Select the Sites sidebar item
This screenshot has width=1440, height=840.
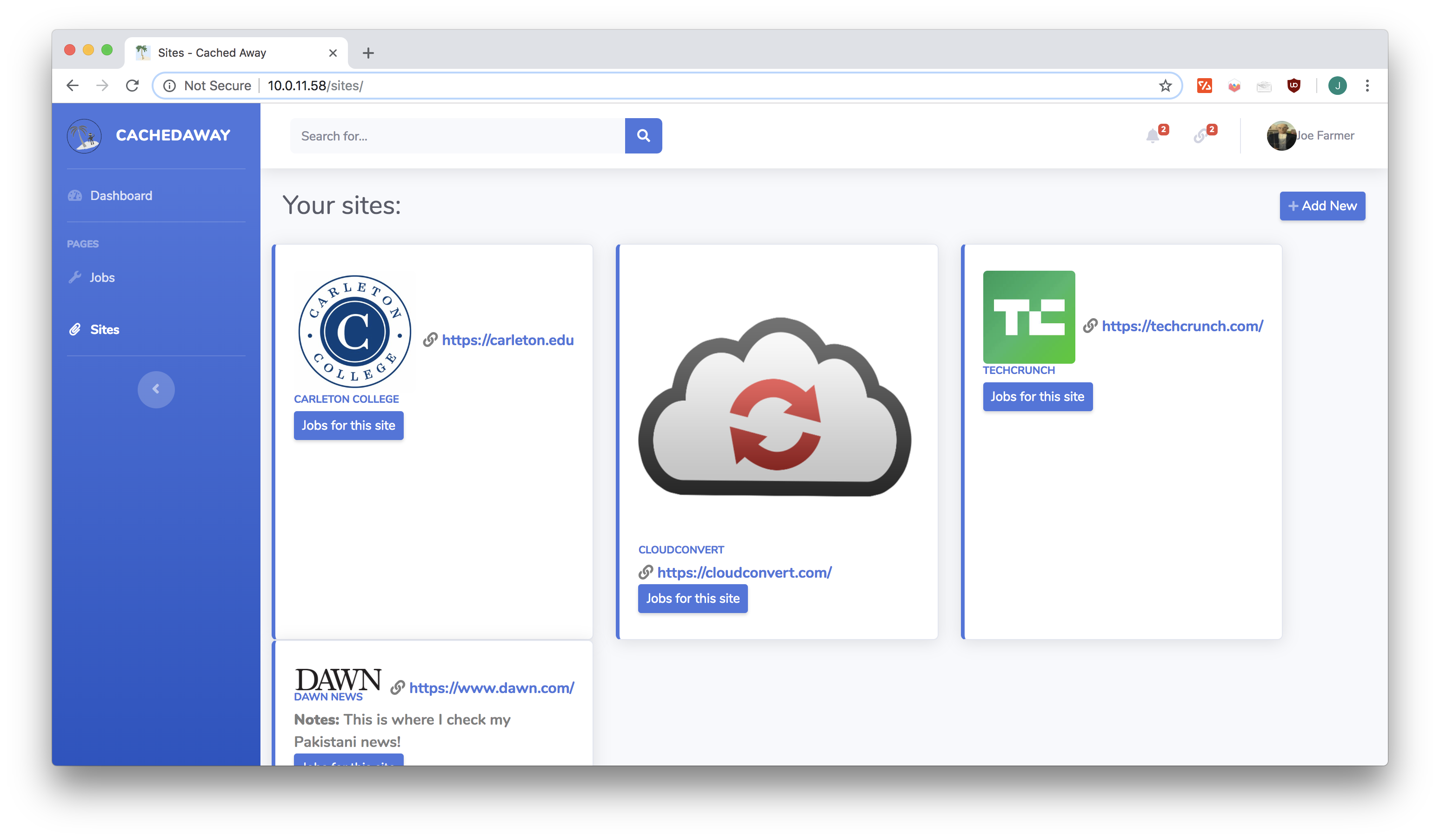click(x=104, y=330)
